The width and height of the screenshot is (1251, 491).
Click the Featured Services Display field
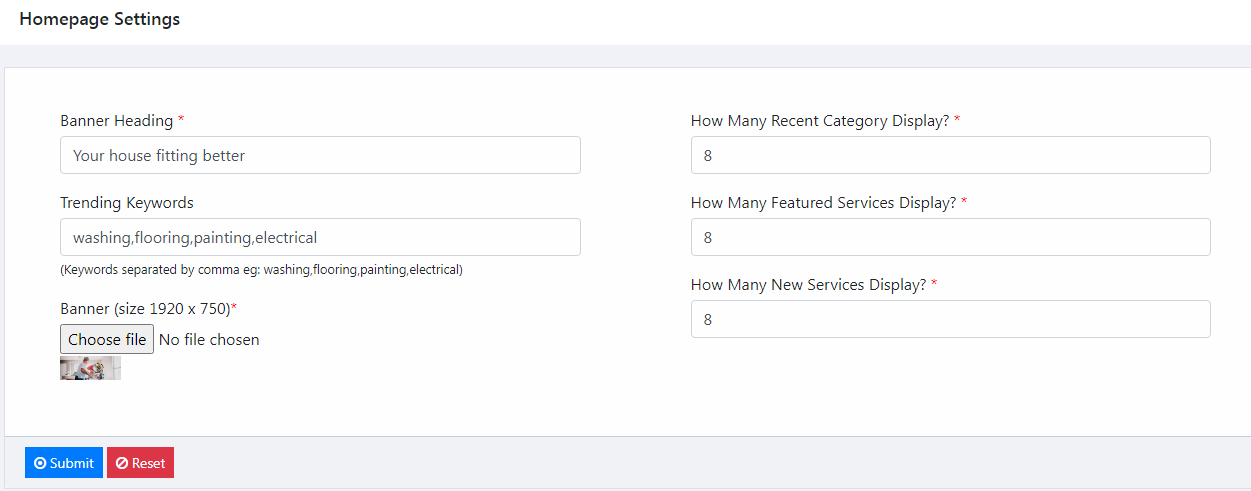point(950,237)
